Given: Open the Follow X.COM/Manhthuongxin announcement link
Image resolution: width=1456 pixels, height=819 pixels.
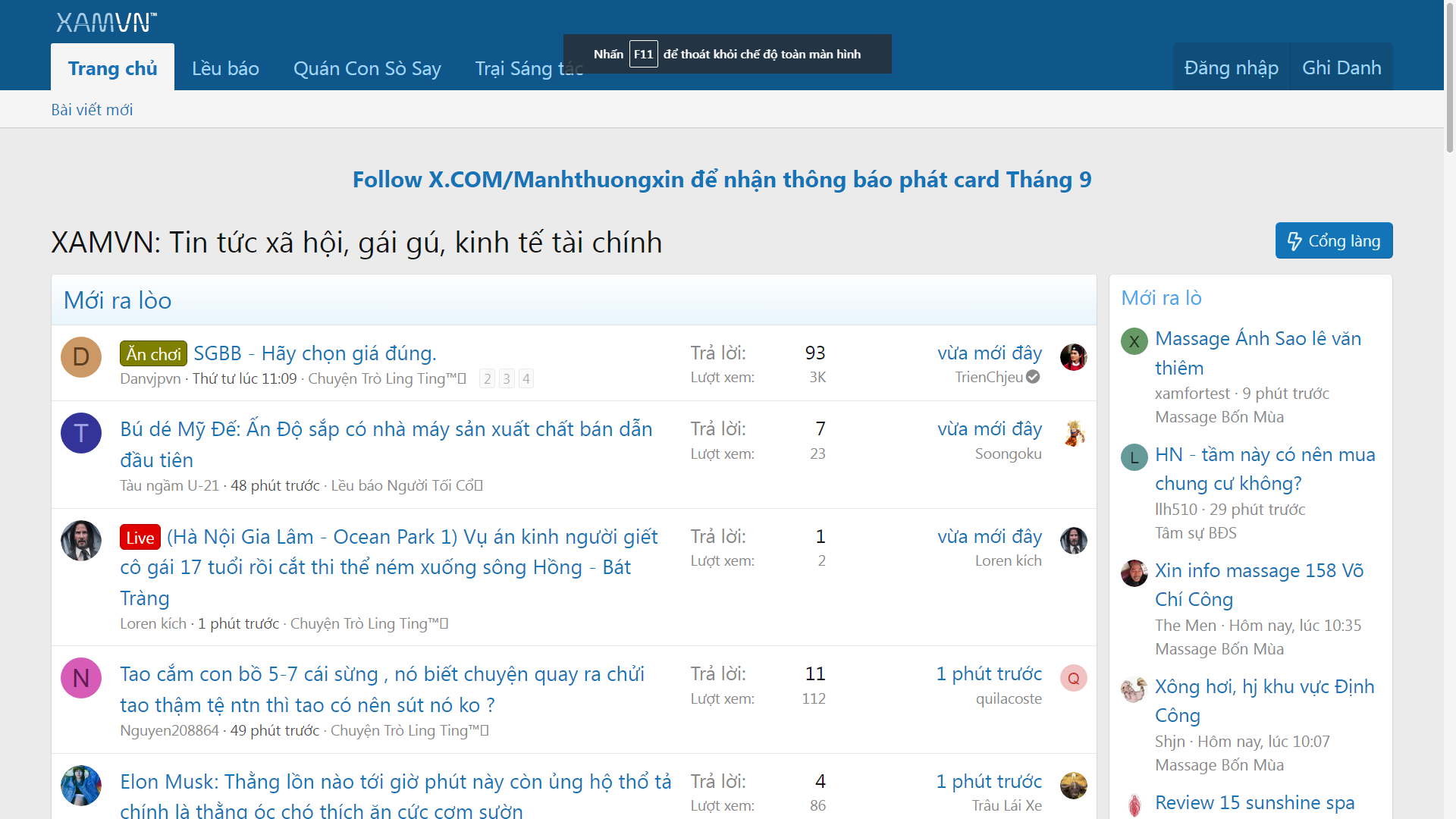Looking at the screenshot, I should pos(721,180).
